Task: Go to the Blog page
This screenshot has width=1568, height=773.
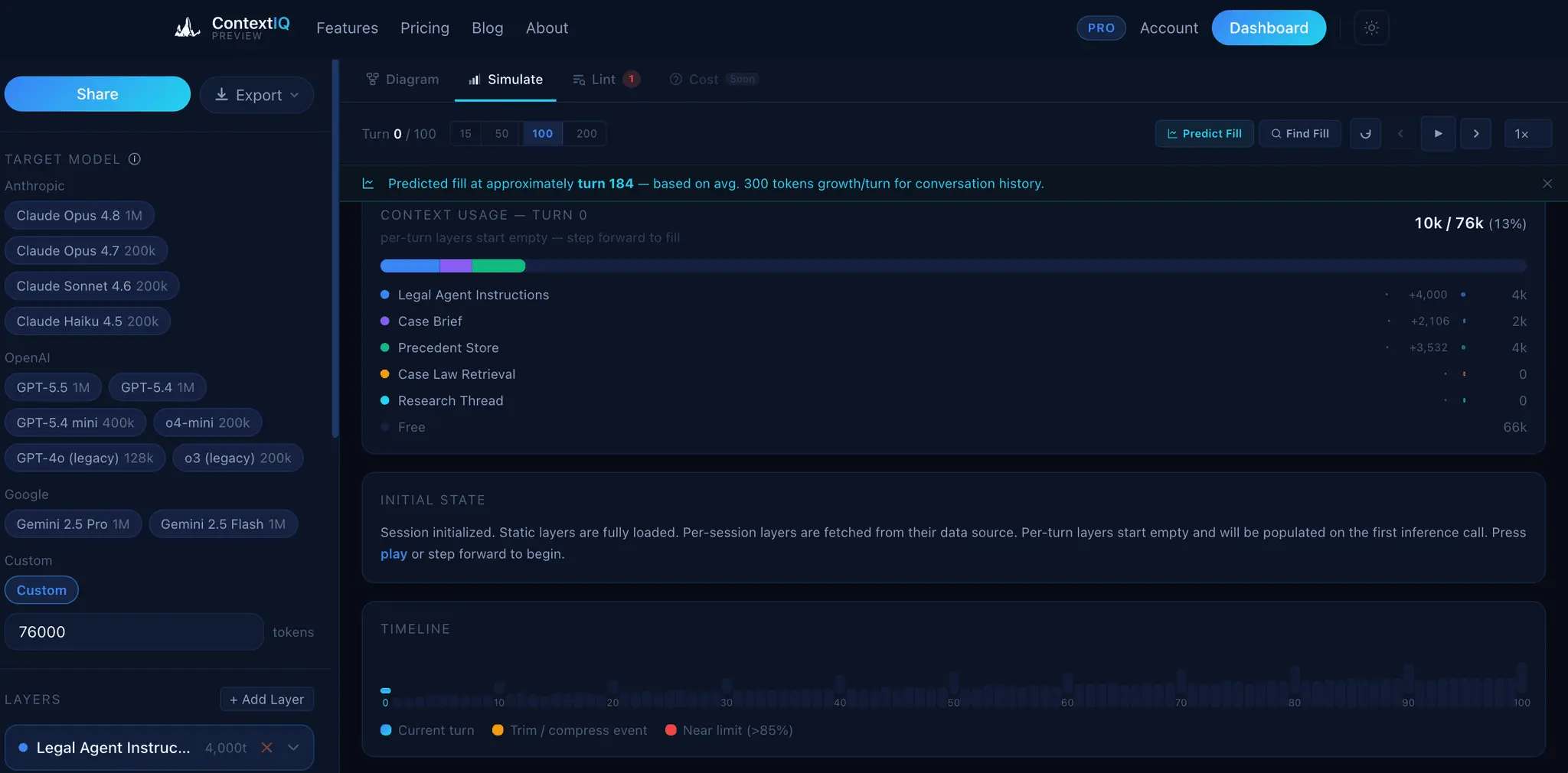Action: (x=488, y=28)
